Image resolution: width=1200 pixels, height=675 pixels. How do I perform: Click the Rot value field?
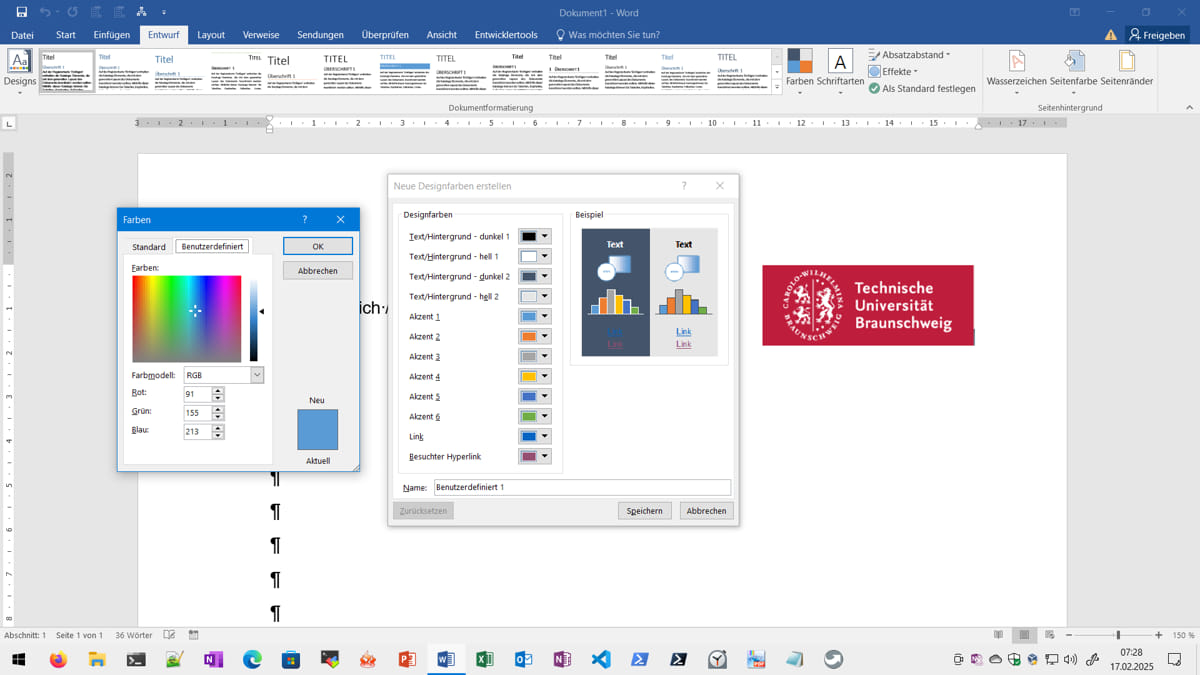197,394
